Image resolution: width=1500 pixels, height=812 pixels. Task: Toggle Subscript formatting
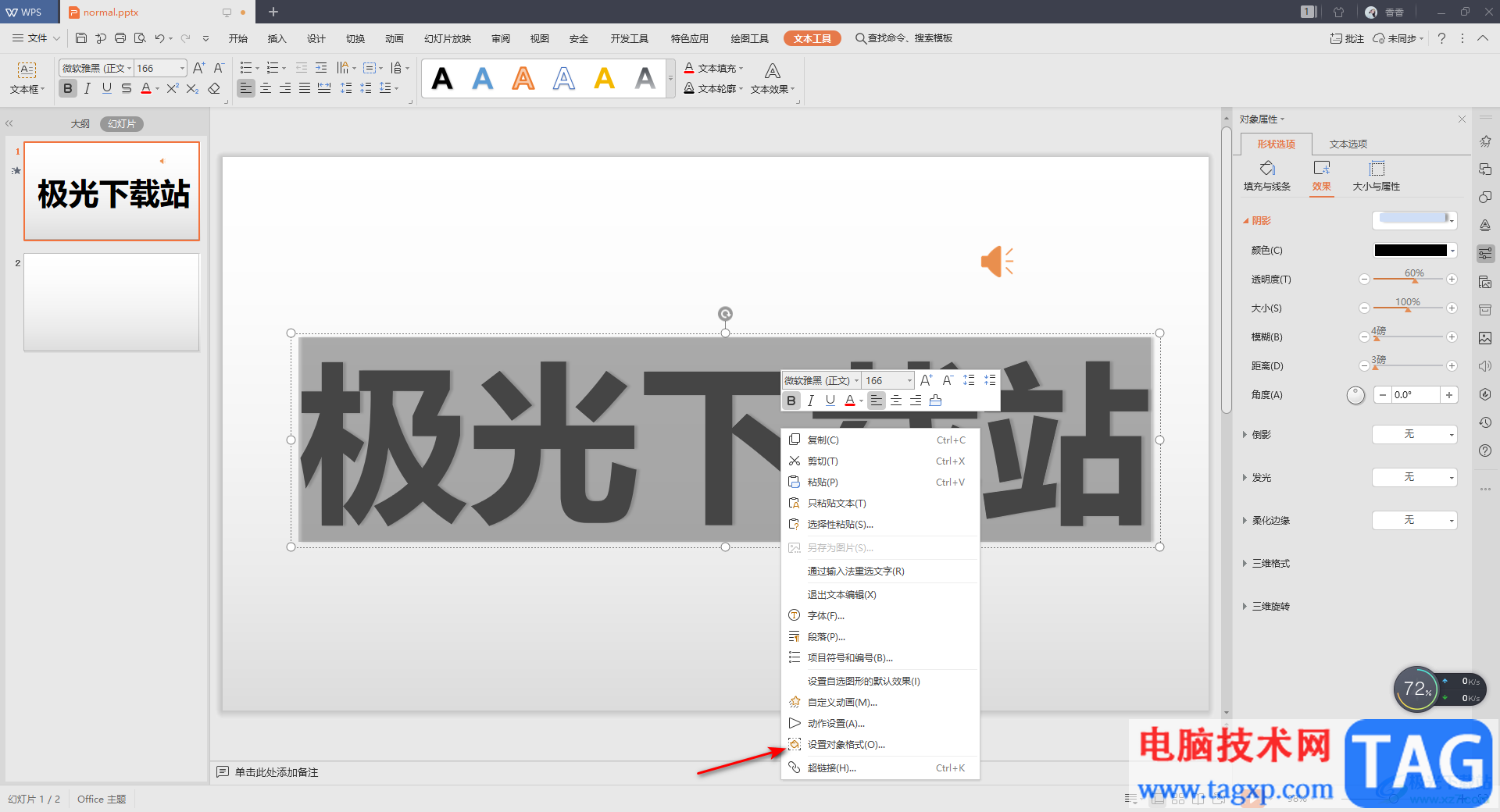[192, 88]
